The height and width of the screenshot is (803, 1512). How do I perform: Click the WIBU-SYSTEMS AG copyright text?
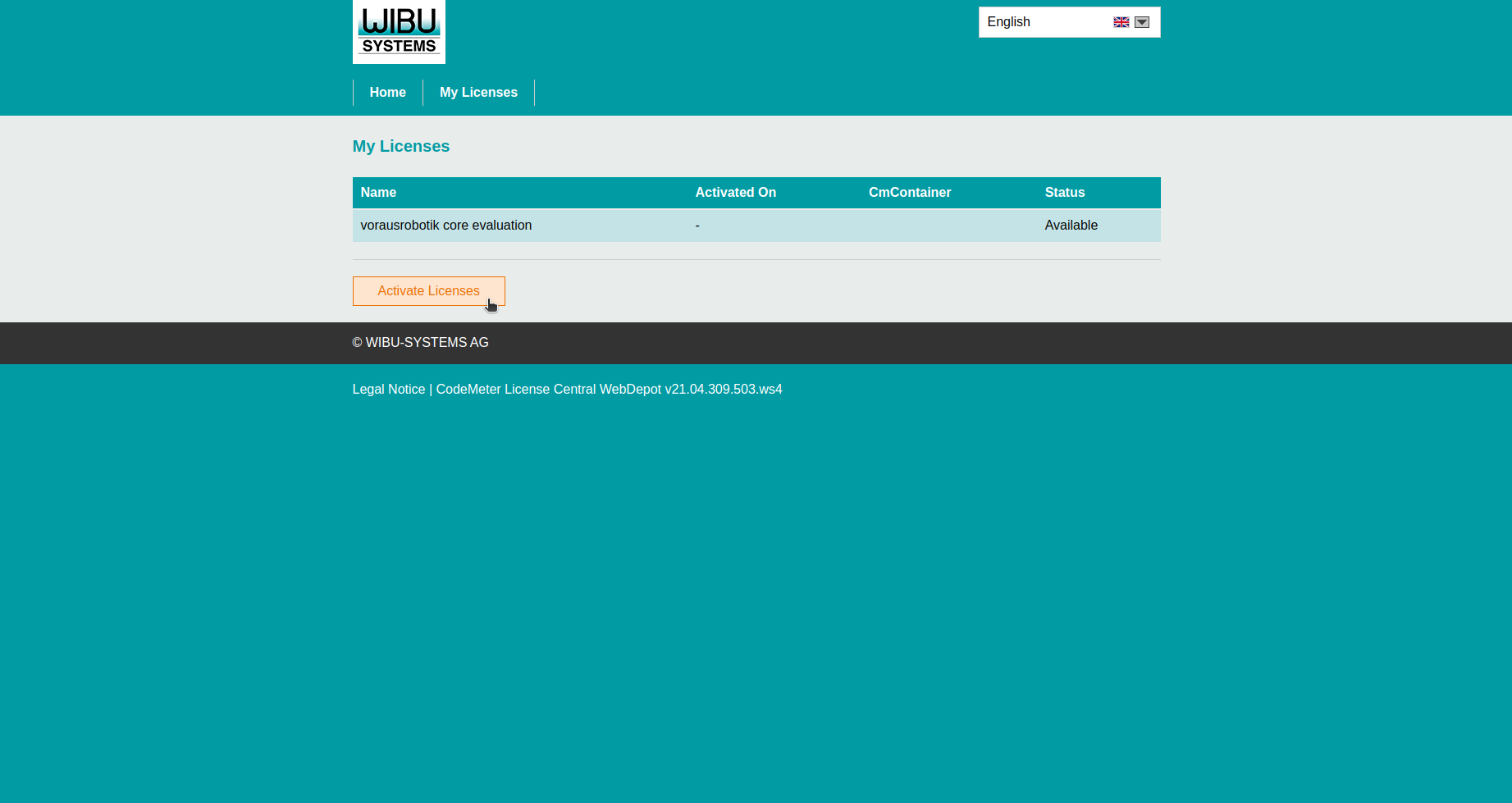pos(420,343)
